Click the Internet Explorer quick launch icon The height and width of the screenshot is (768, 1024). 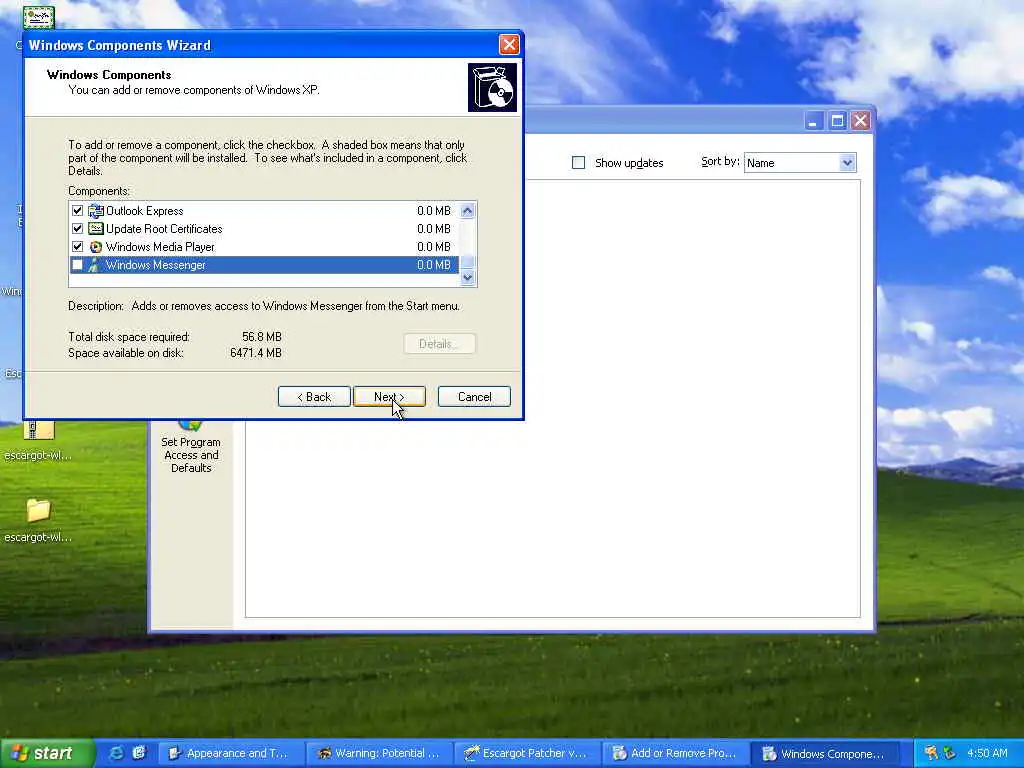point(116,753)
